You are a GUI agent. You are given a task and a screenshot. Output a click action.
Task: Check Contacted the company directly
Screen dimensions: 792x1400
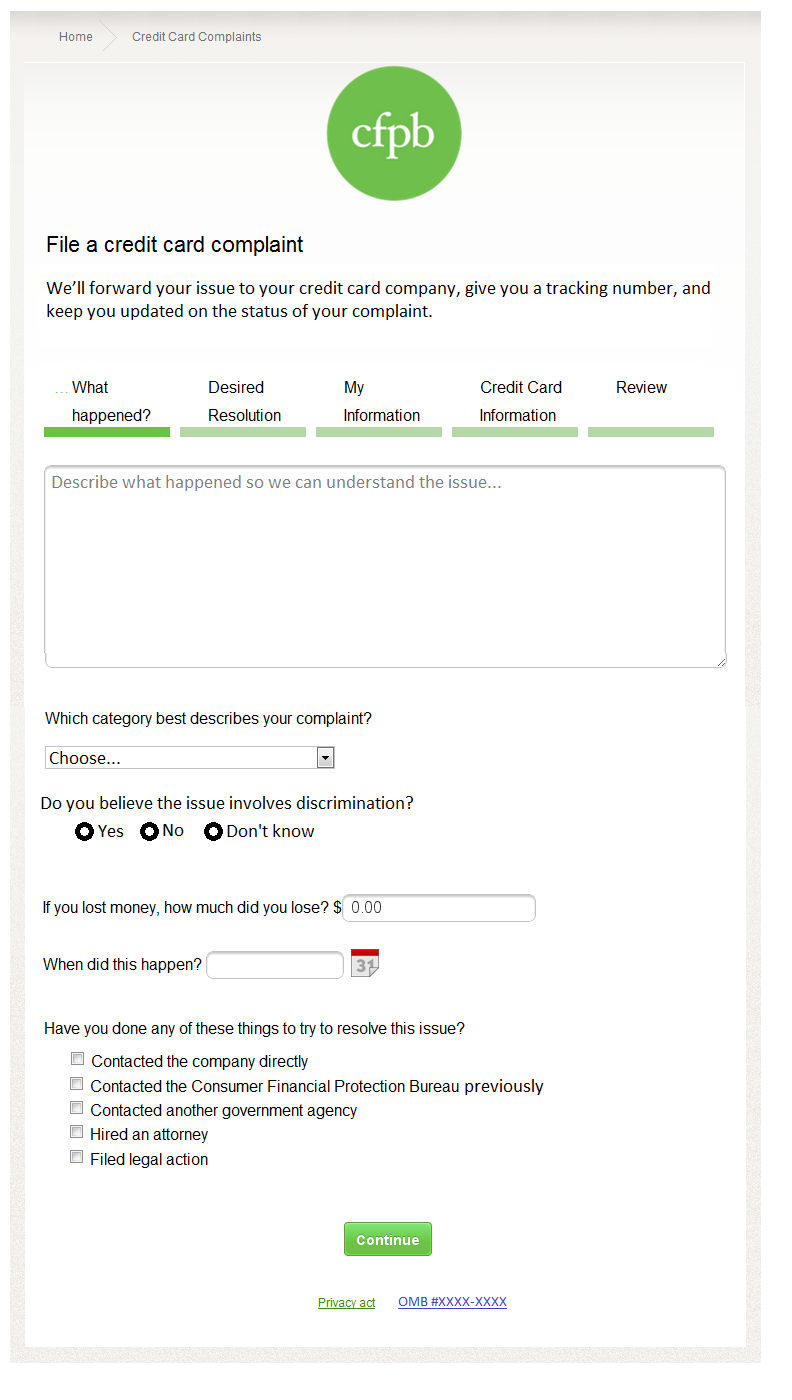pyautogui.click(x=77, y=1059)
